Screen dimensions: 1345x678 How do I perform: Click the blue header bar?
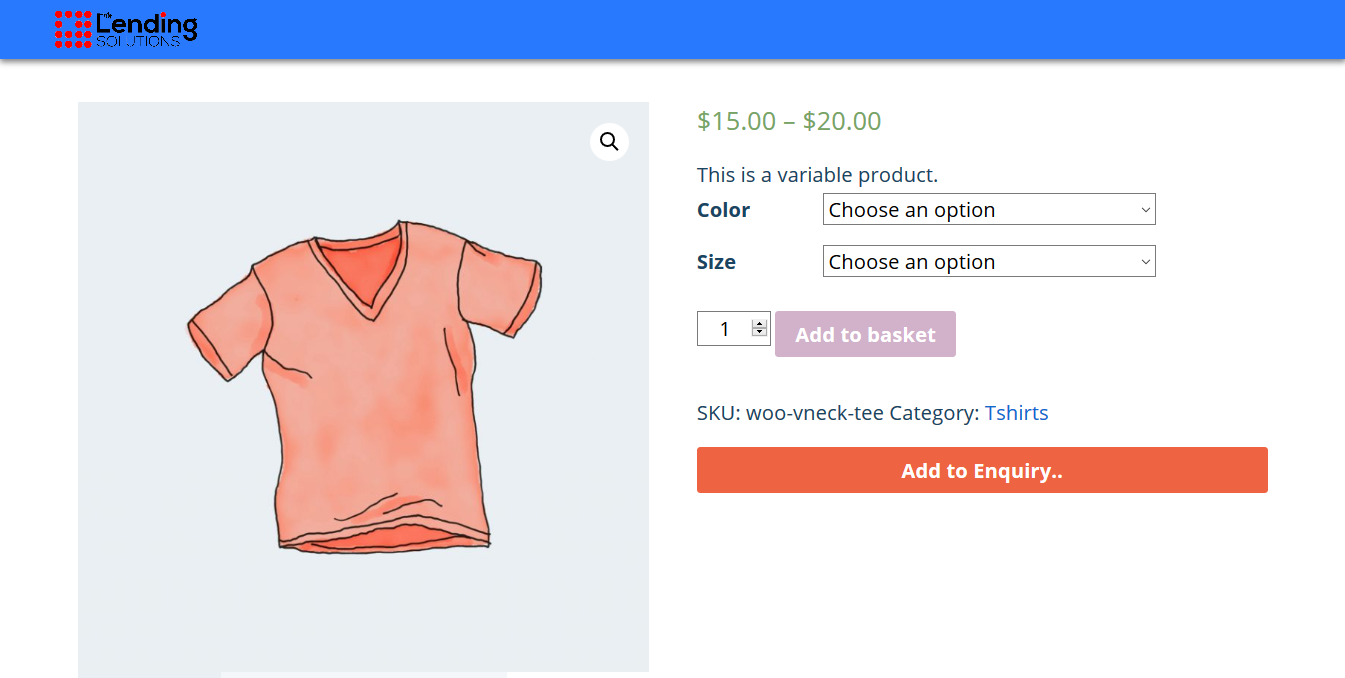tap(700, 29)
